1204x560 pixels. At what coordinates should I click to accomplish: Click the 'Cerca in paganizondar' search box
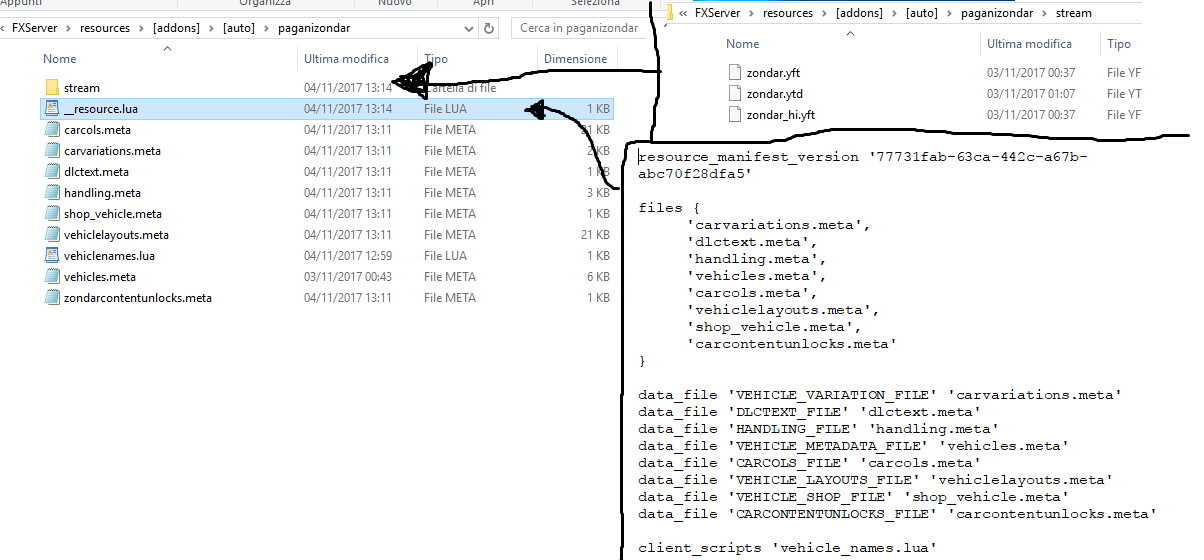[x=578, y=28]
